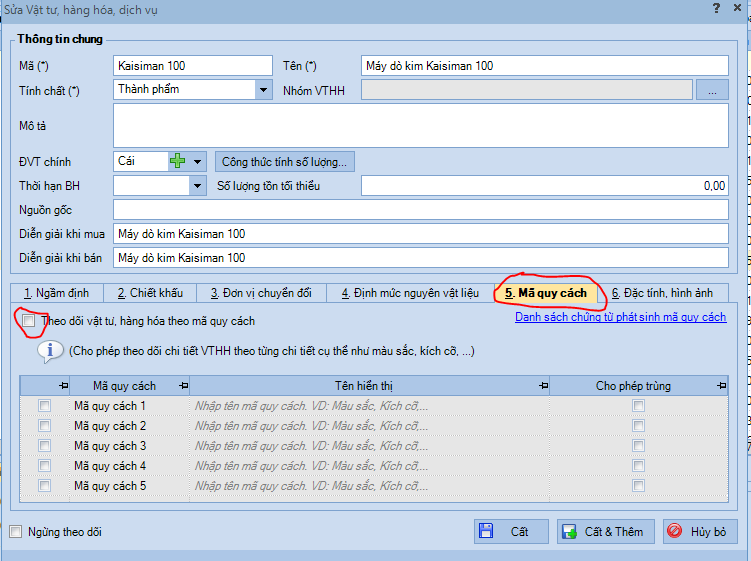The image size is (751, 561).
Task: Click into the Nguồn gốc text field
Action: tap(420, 209)
